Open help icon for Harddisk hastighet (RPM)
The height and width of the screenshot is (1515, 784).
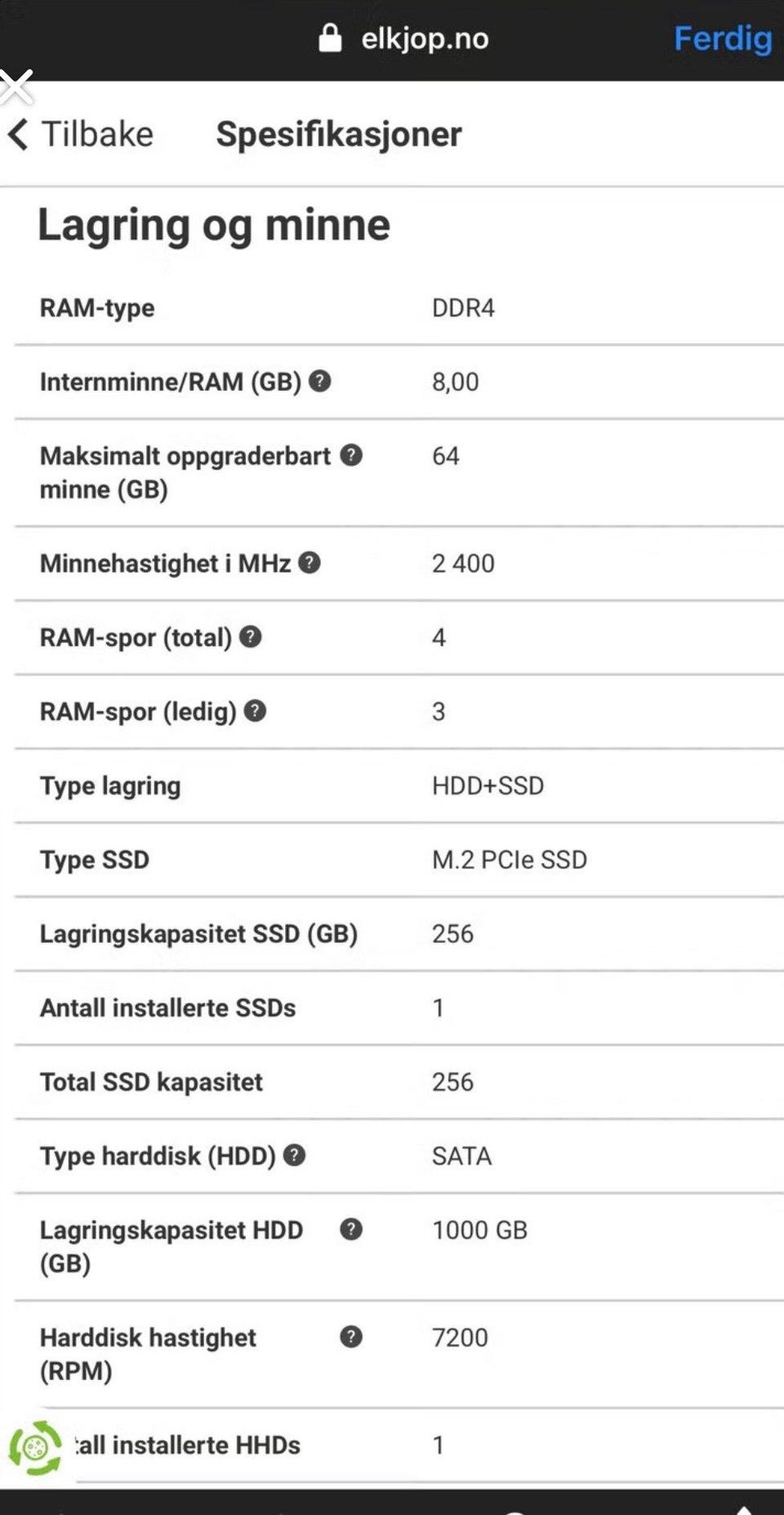[351, 1337]
